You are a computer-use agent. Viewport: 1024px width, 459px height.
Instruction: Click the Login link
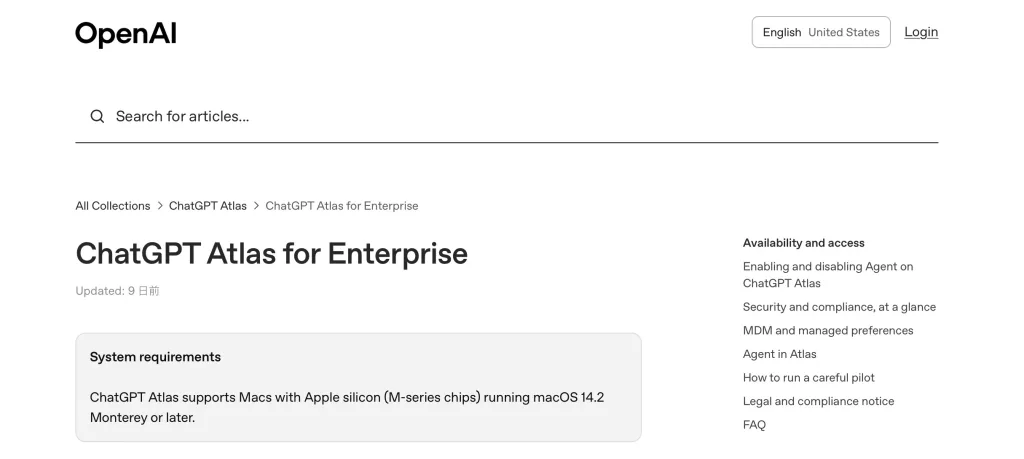coord(921,32)
